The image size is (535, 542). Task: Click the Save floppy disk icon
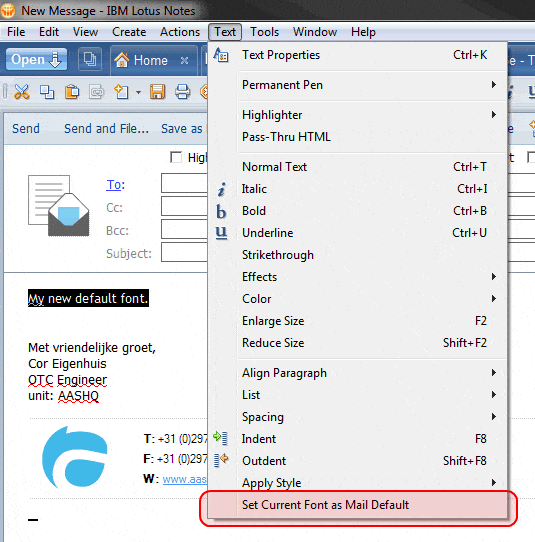click(157, 92)
